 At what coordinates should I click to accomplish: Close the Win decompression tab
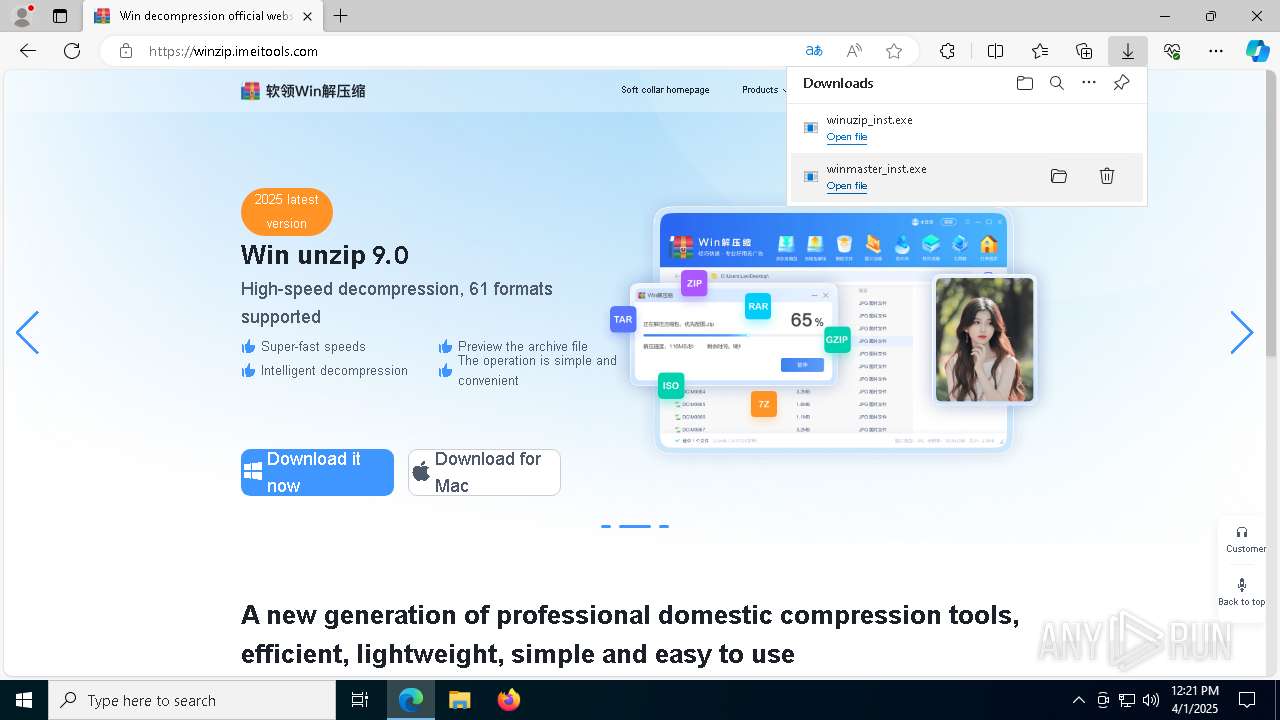coord(308,16)
